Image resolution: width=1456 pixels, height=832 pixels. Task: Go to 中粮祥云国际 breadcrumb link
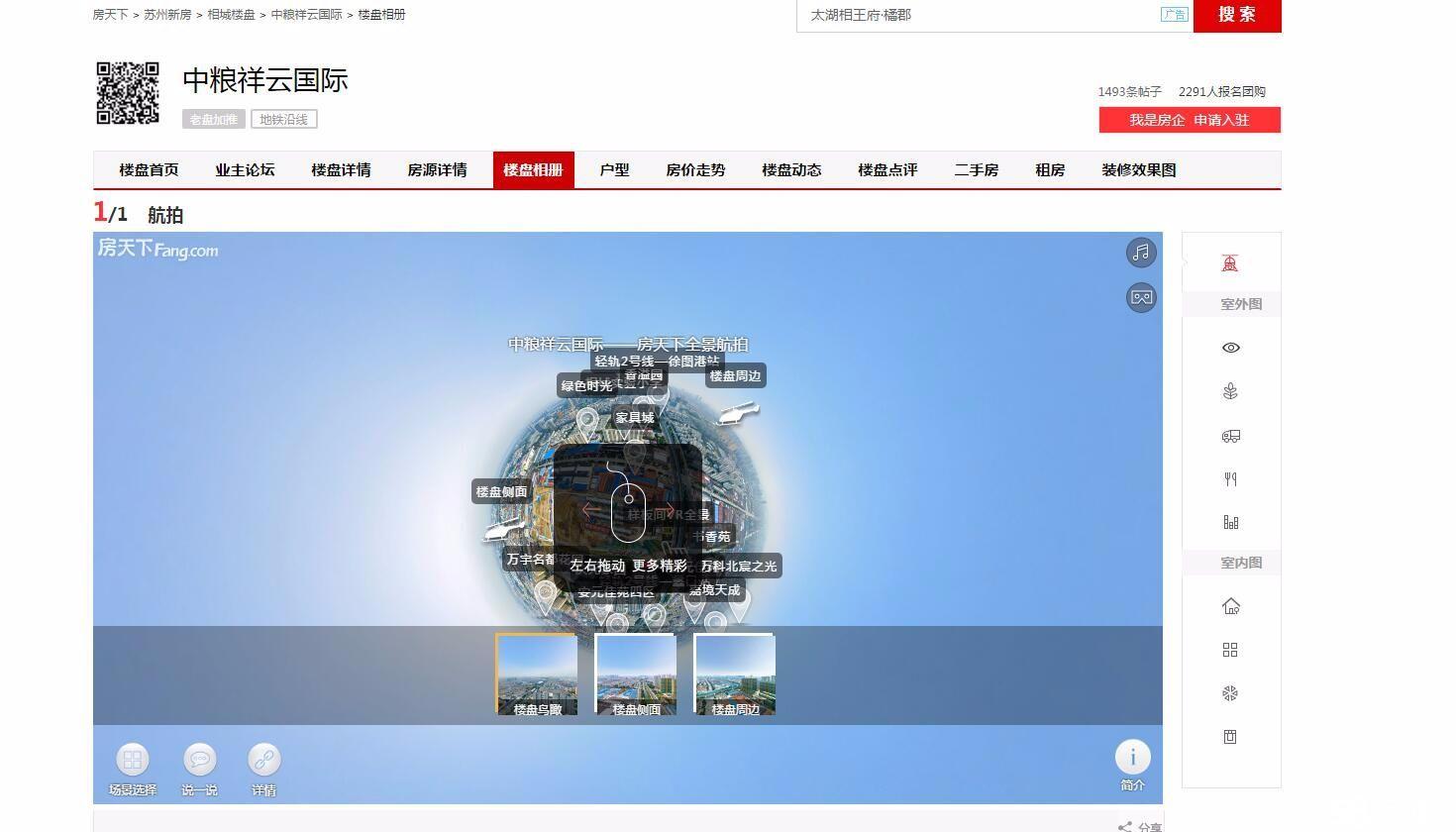click(x=306, y=15)
